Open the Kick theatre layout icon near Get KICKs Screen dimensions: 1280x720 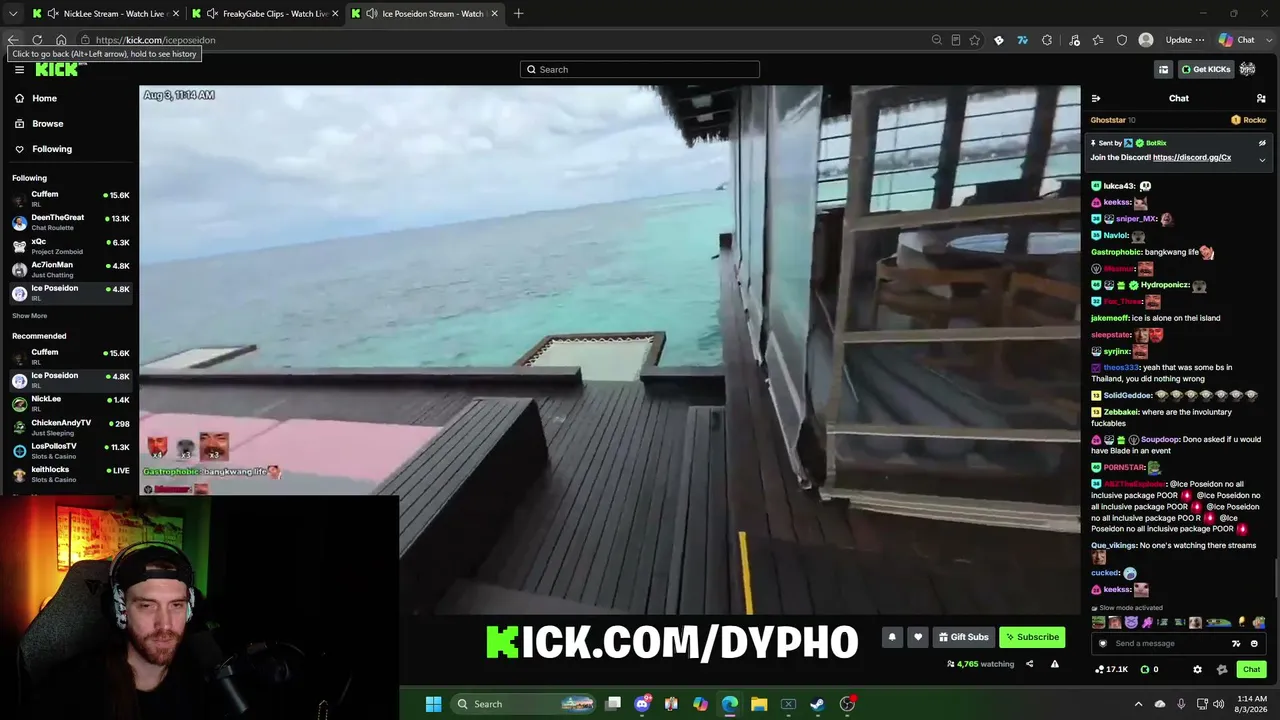pos(1163,69)
